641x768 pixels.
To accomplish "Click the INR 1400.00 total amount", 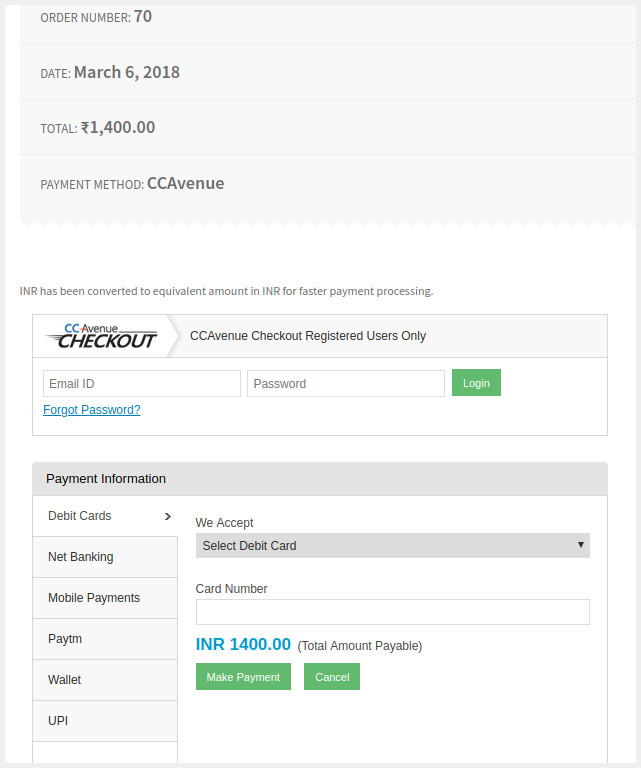I will [243, 645].
